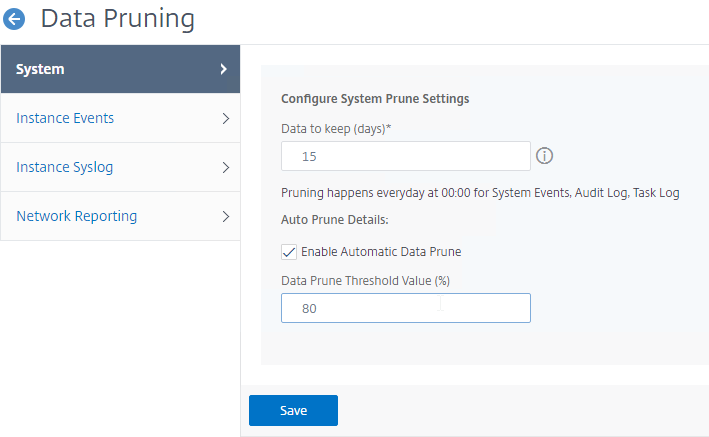Viewport: 709px width, 437px height.
Task: Expand Instance Syslog with its chevron arrow
Action: pos(226,167)
